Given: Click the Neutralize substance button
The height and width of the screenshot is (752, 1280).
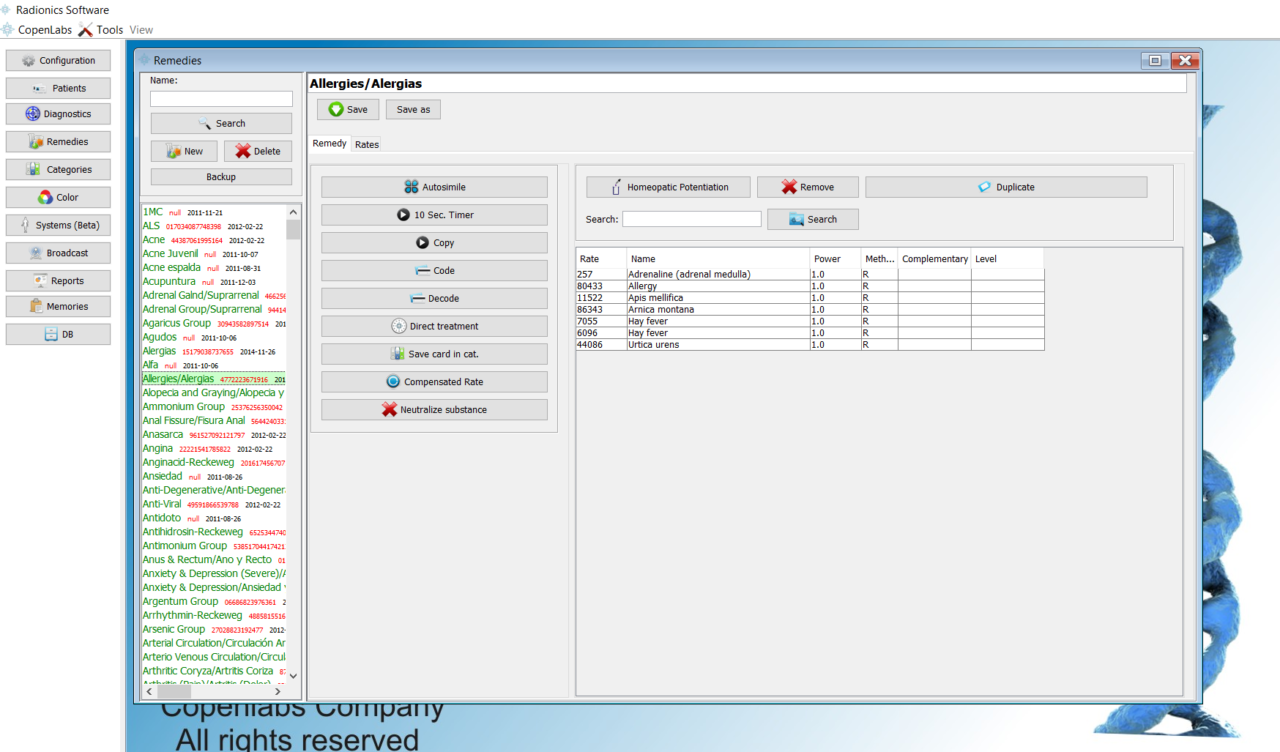Looking at the screenshot, I should coord(434,409).
